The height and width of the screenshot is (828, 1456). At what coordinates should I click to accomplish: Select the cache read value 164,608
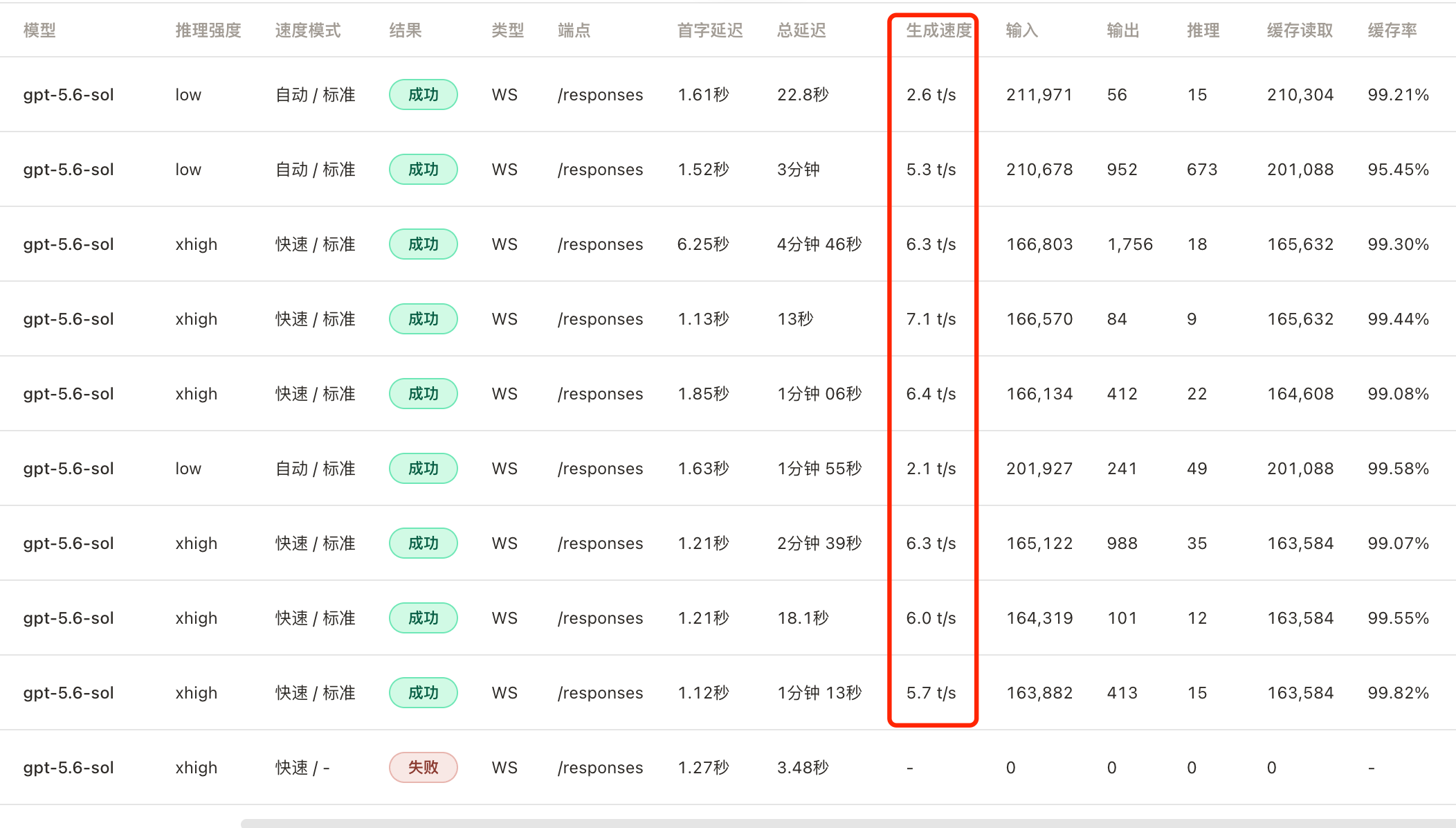(1300, 394)
